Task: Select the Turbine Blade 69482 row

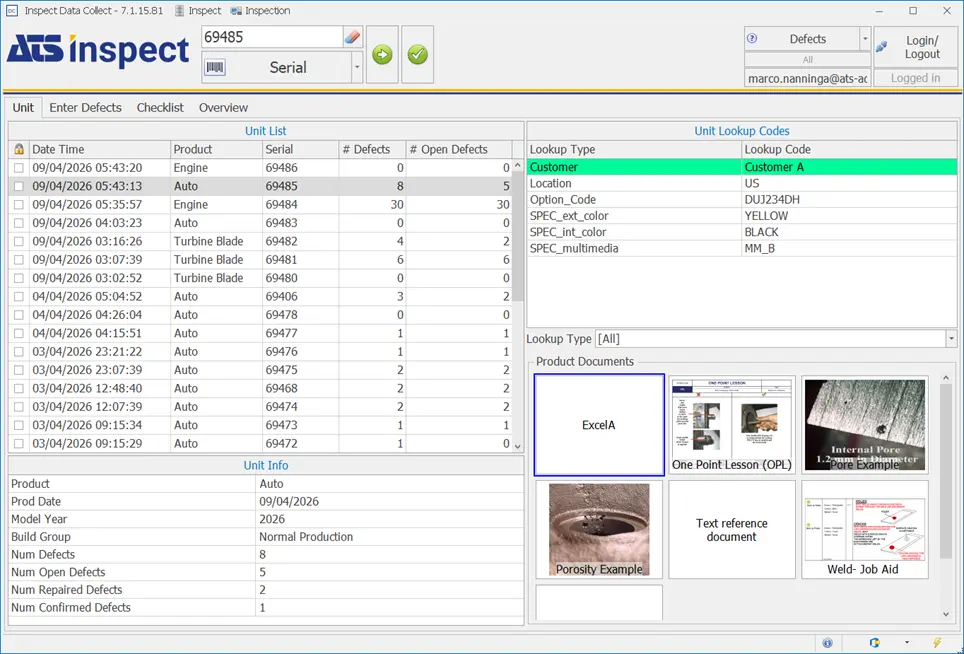Action: tap(261, 242)
